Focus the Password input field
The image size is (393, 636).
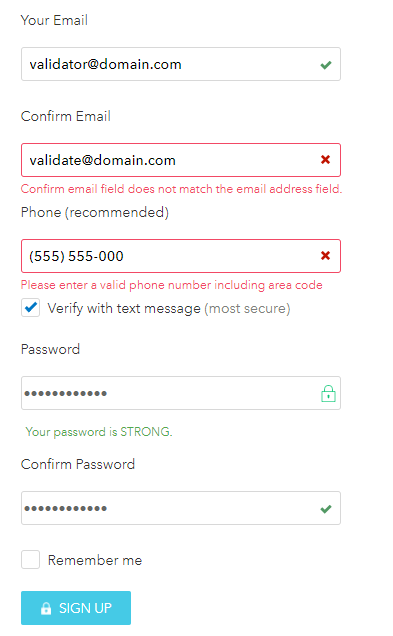181,393
